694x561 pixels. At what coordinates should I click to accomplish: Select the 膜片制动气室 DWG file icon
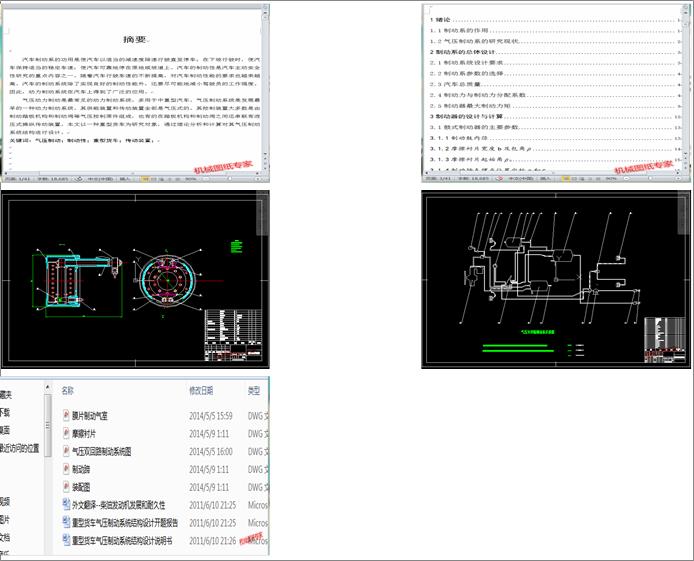coord(66,415)
